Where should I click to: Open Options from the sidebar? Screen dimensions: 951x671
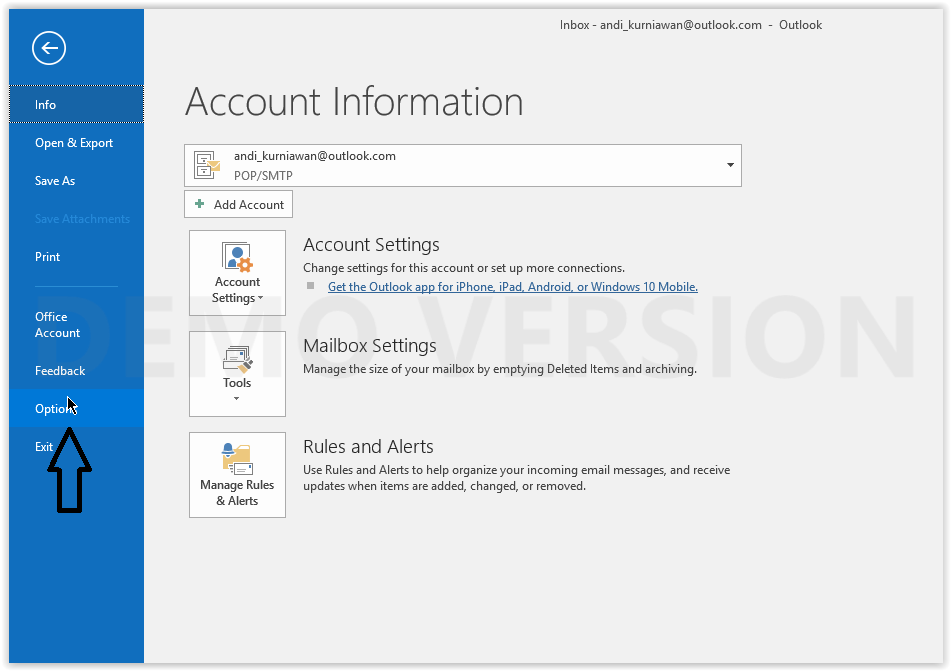76,408
